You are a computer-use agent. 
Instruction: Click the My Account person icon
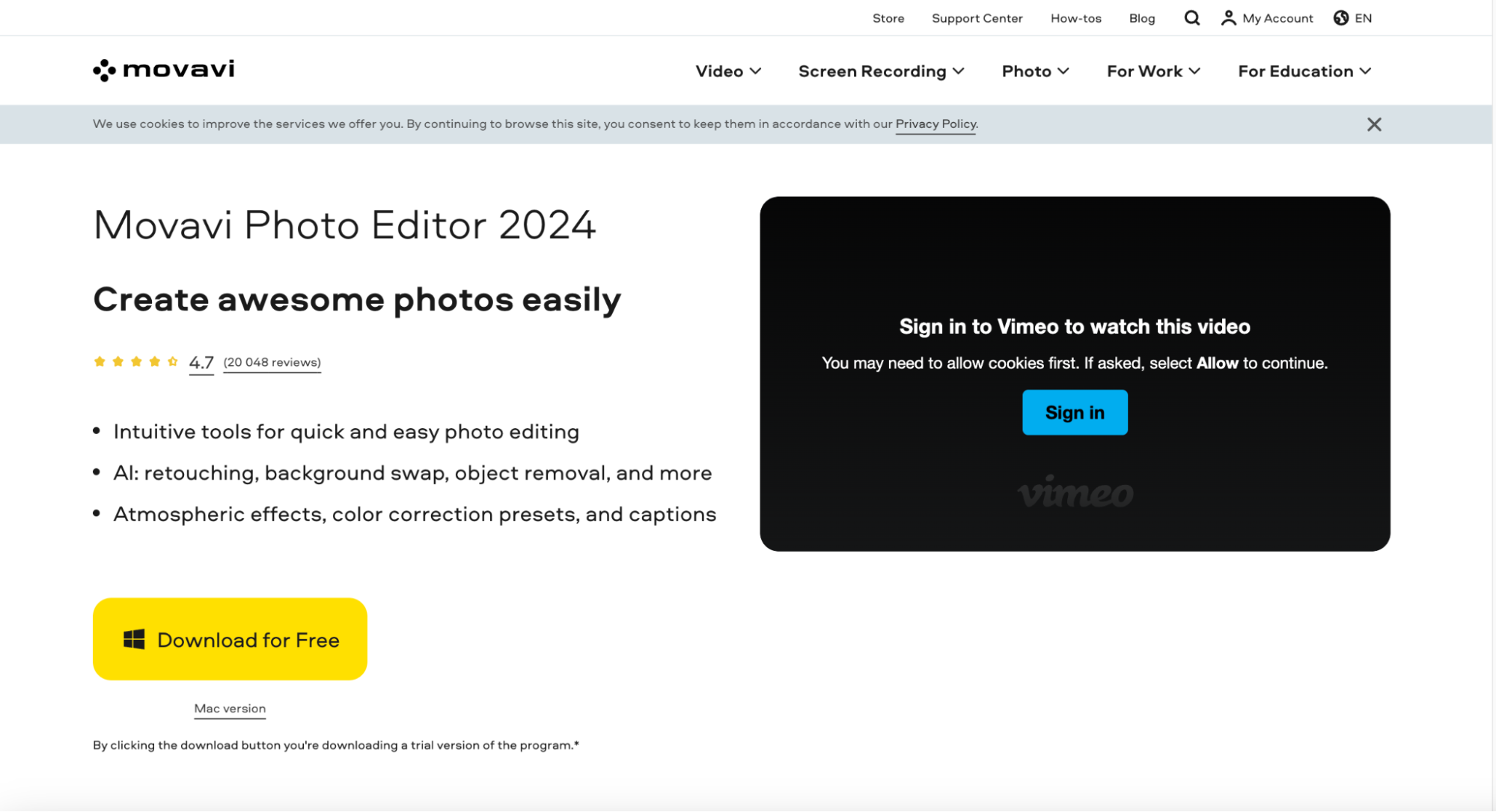1228,18
